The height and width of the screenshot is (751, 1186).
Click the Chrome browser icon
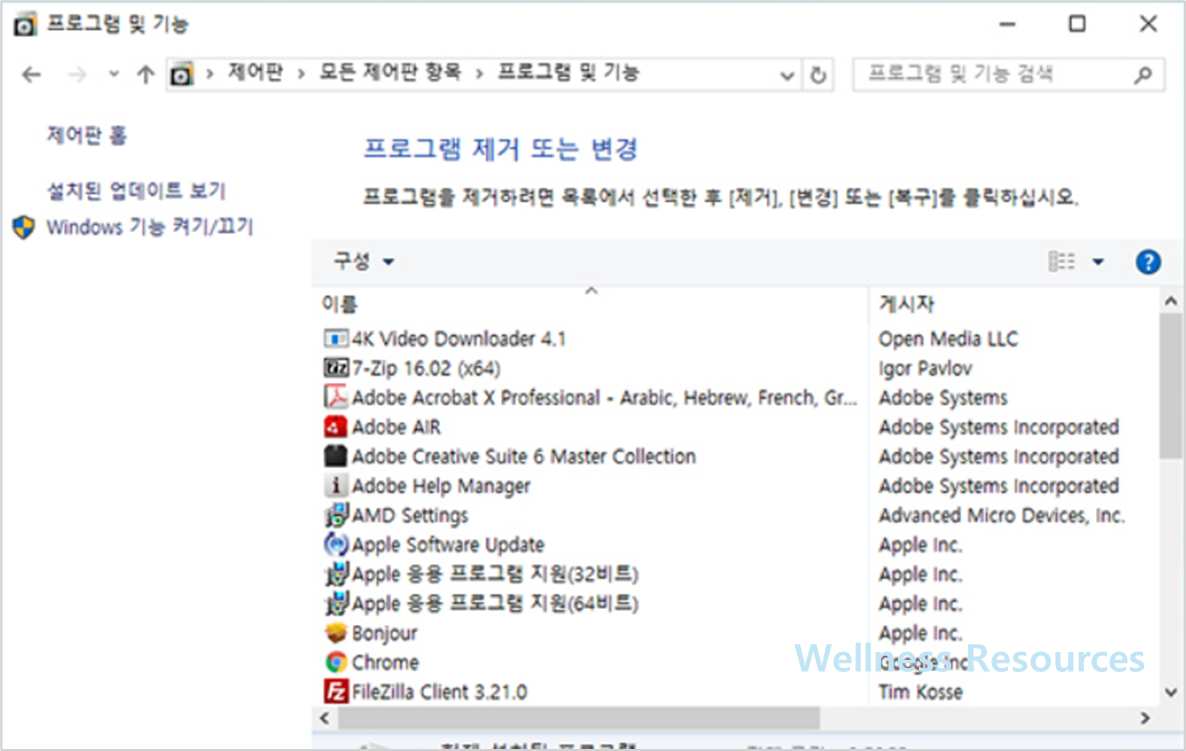[x=336, y=662]
